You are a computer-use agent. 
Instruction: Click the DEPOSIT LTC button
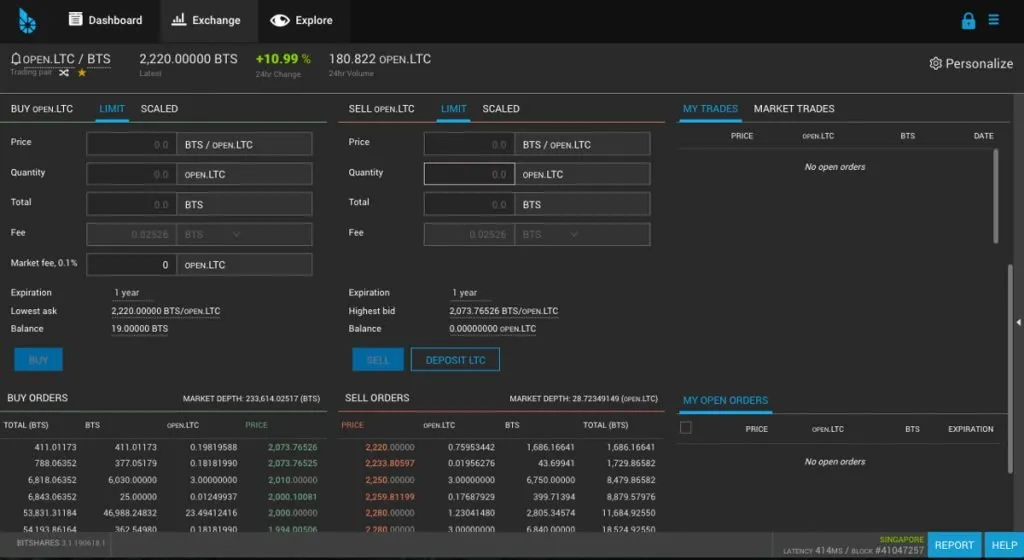(x=455, y=360)
